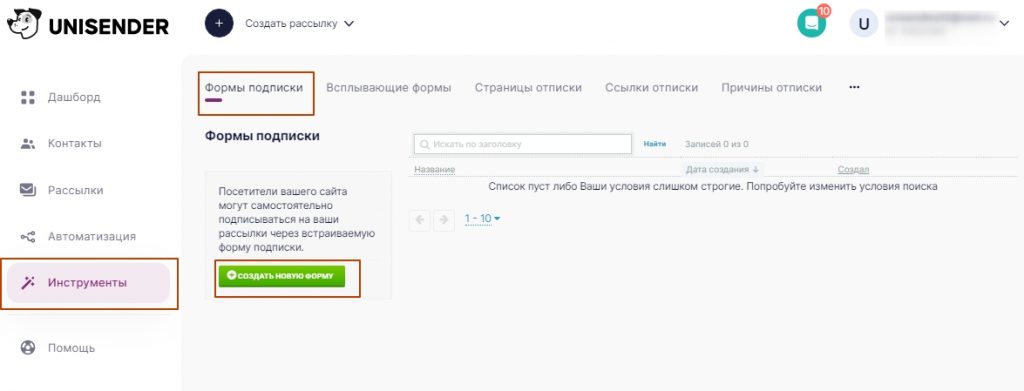This screenshot has width=1024, height=391.
Task: Go to next page arrow
Action: coord(444,220)
